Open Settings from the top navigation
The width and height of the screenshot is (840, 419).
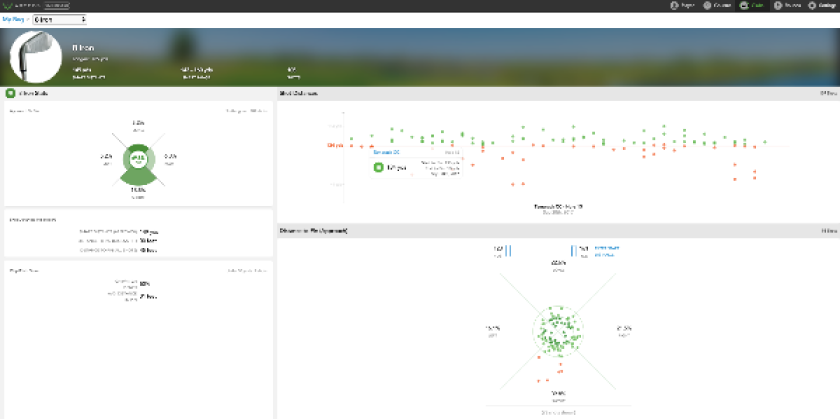point(822,5)
